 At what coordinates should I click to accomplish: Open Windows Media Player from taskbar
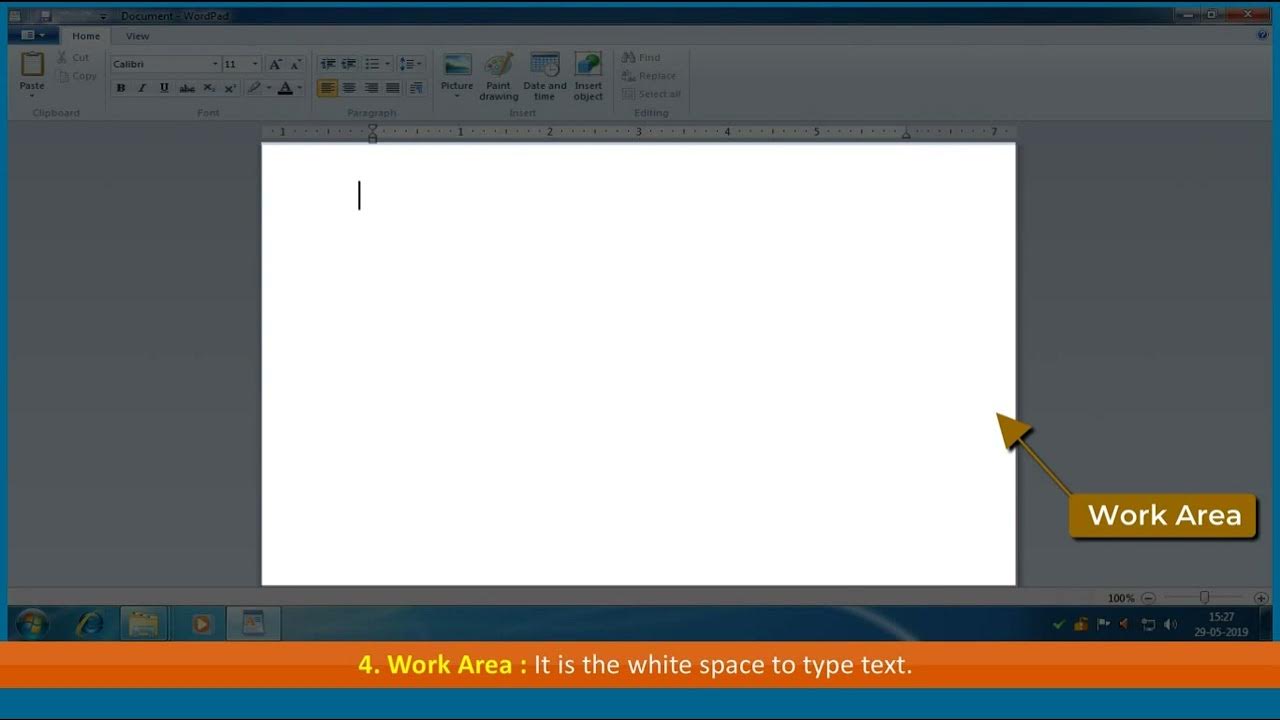tap(201, 624)
